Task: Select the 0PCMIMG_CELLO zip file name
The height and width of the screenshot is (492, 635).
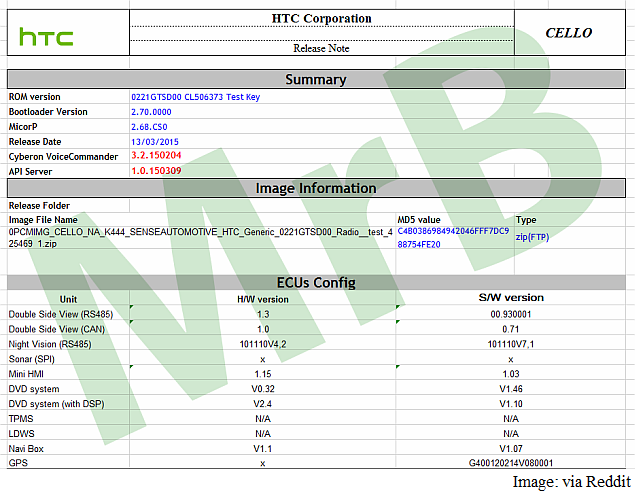Action: tap(201, 238)
